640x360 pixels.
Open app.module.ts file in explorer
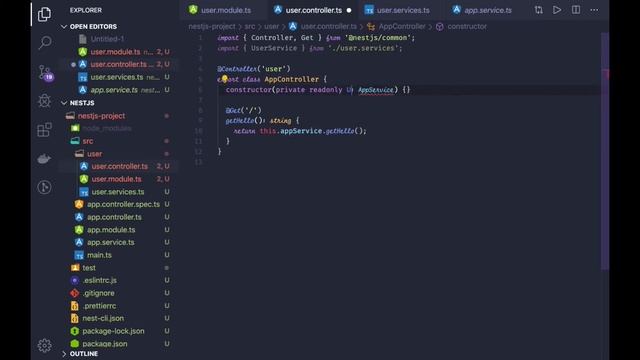111,230
